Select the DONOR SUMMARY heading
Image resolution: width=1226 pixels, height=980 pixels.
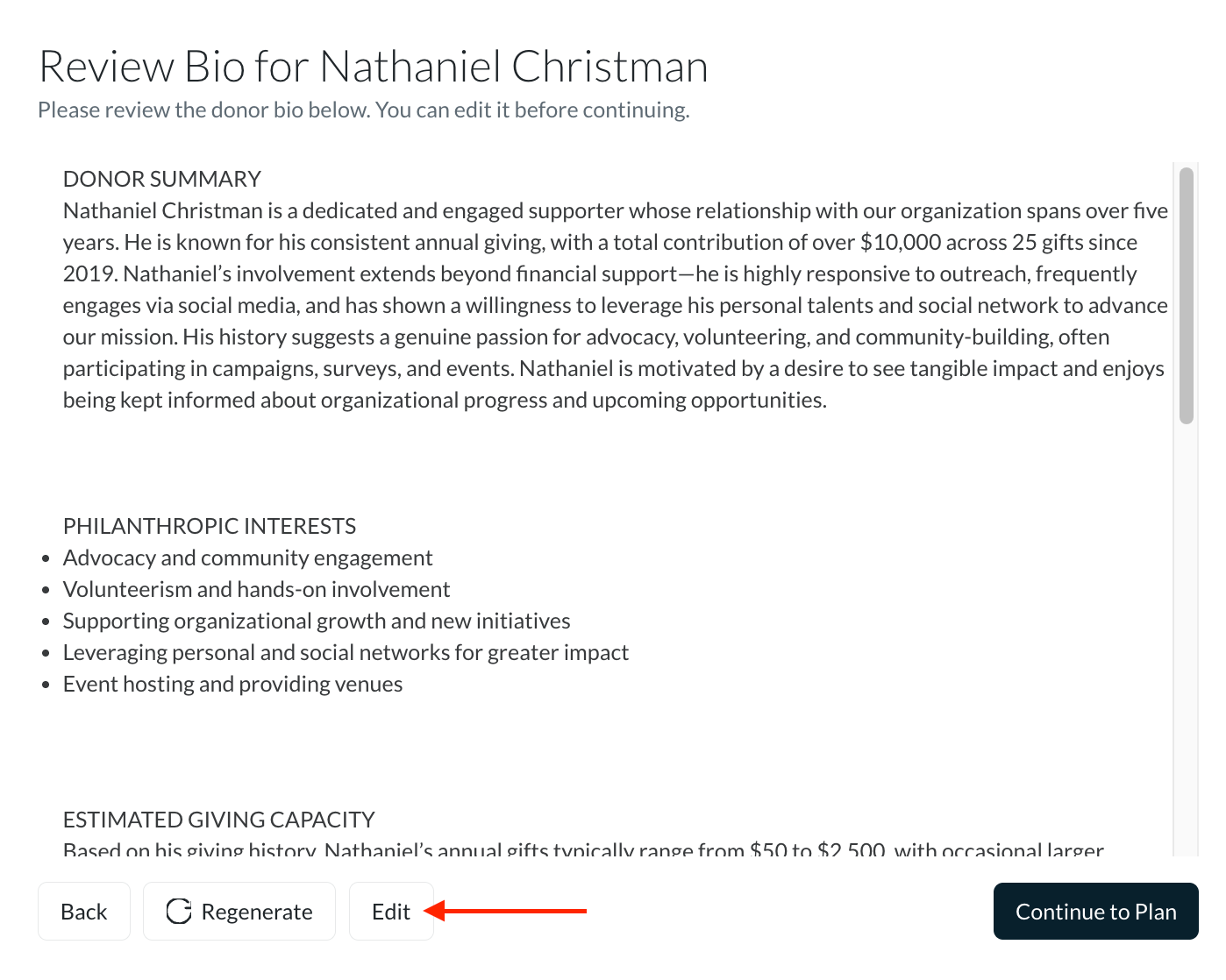[x=162, y=179]
